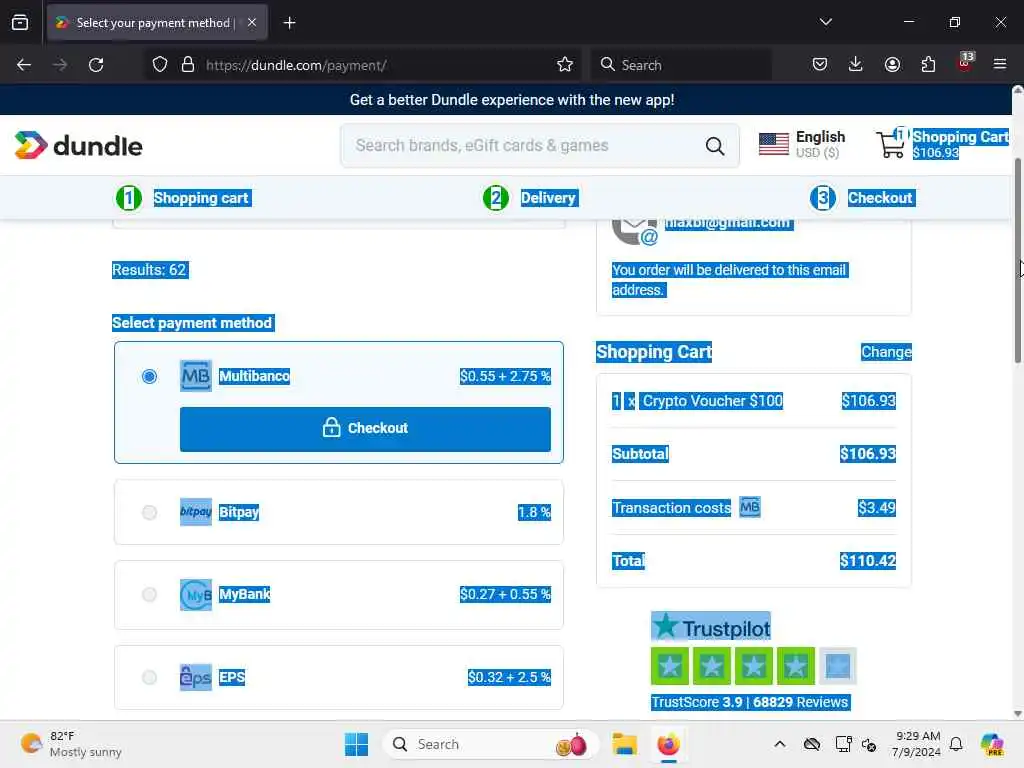Click the EPS logo
1024x768 pixels.
click(x=196, y=677)
